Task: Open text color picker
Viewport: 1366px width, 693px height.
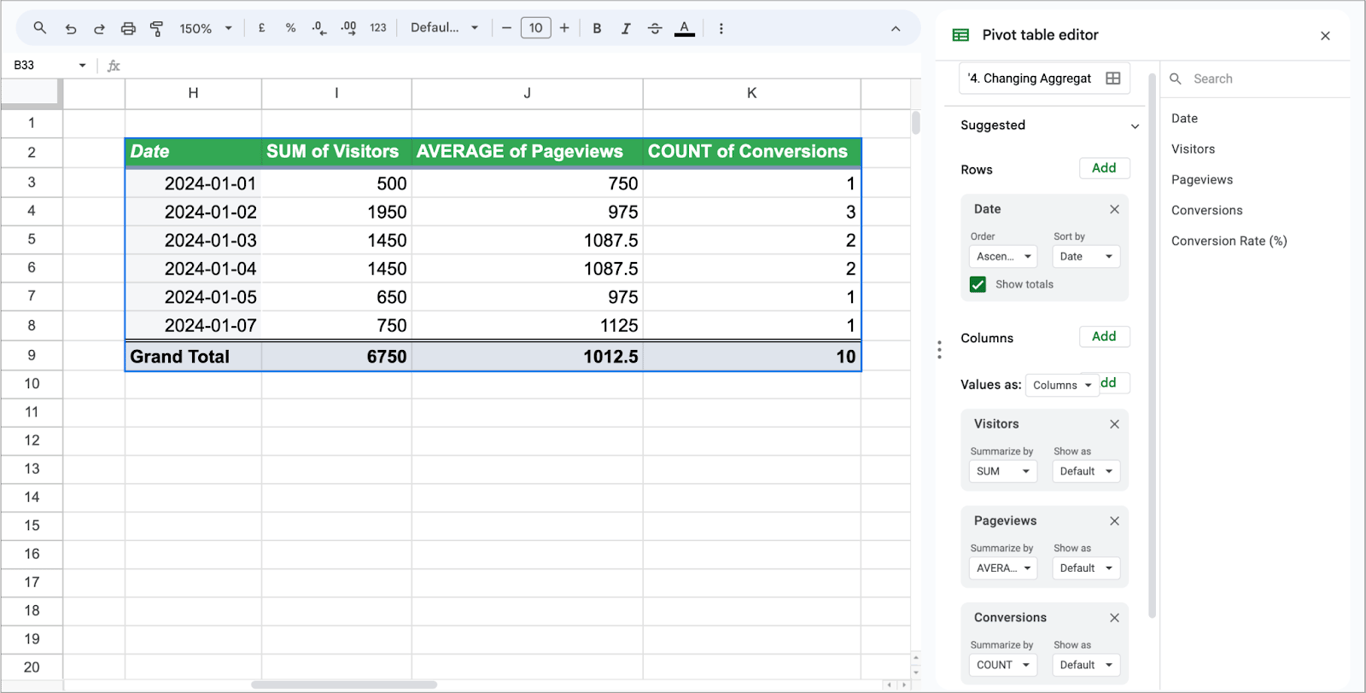Action: (684, 28)
